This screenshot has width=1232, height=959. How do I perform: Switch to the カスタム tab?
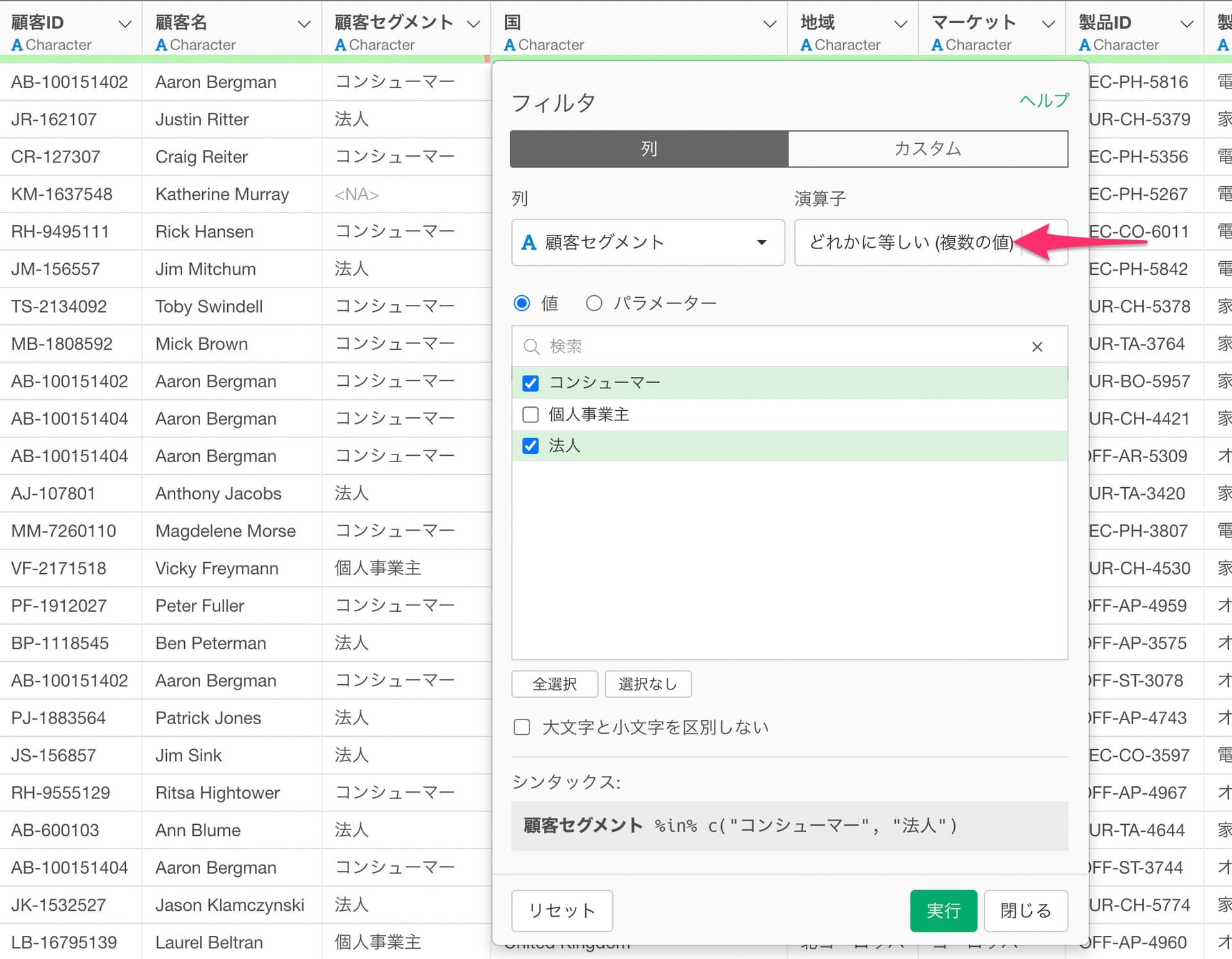[x=927, y=149]
